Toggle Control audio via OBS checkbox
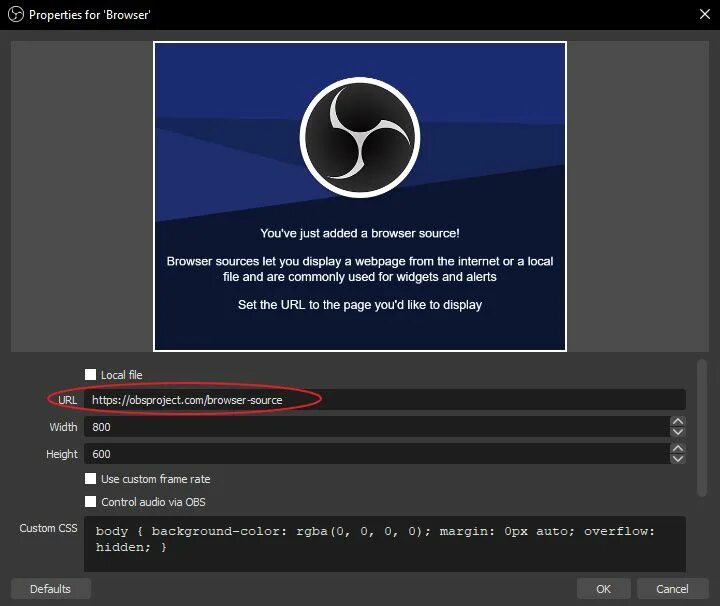Image resolution: width=720 pixels, height=606 pixels. point(90,502)
